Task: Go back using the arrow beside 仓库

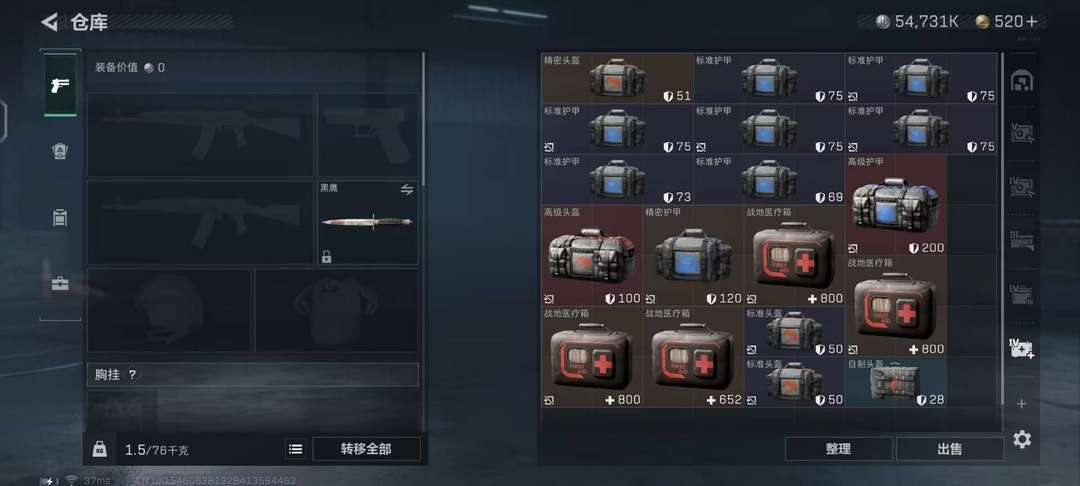Action: 49,22
